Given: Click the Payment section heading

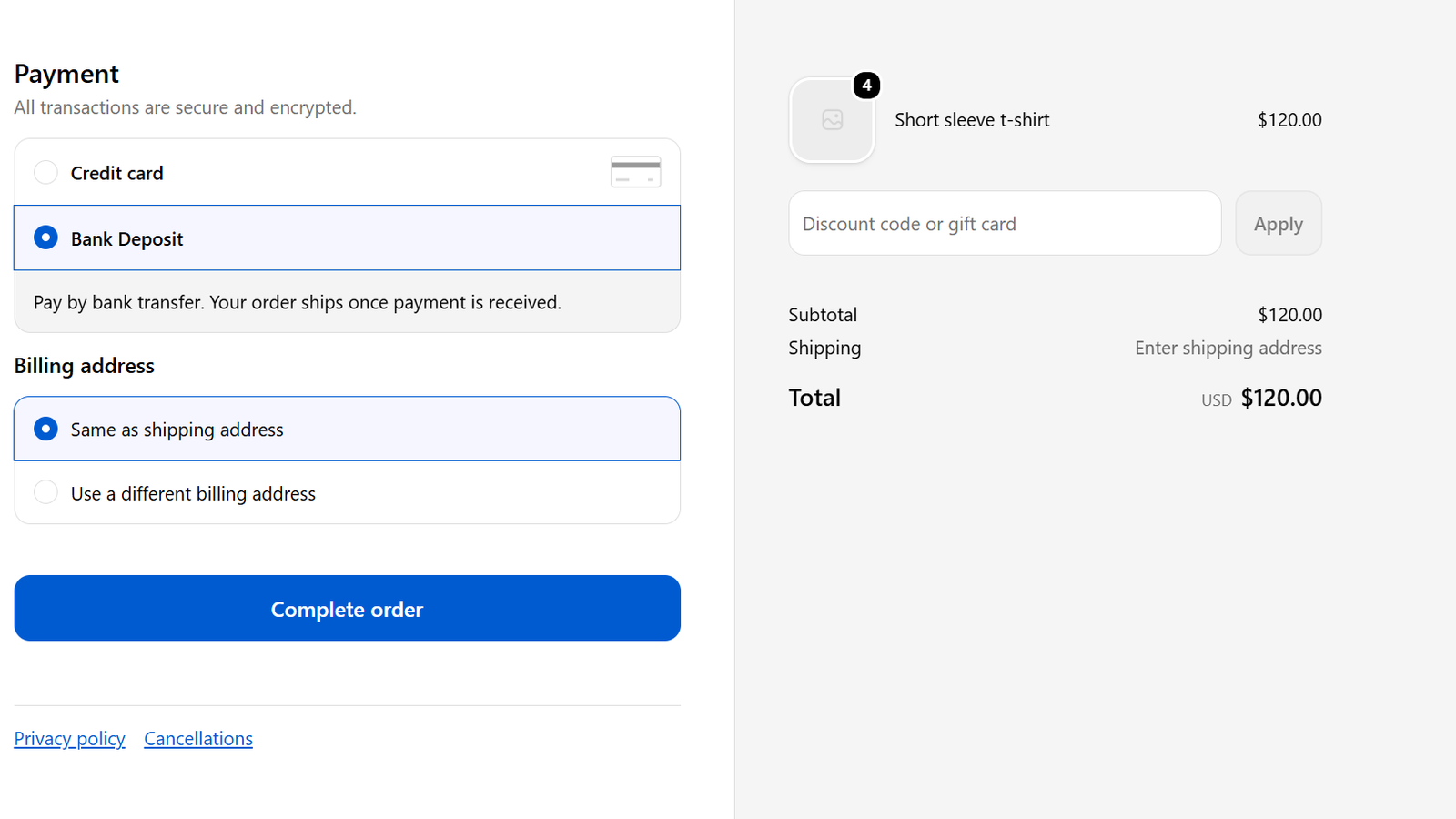Looking at the screenshot, I should (x=66, y=74).
